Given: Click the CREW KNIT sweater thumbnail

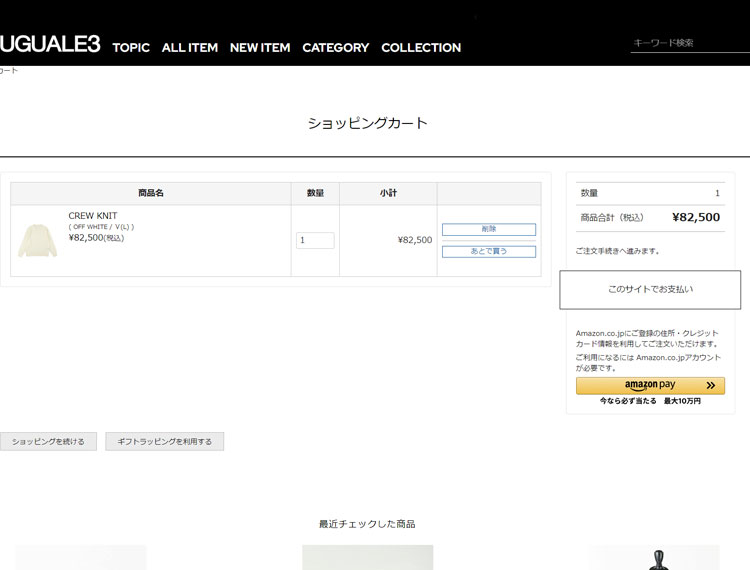Looking at the screenshot, I should coord(37,241).
